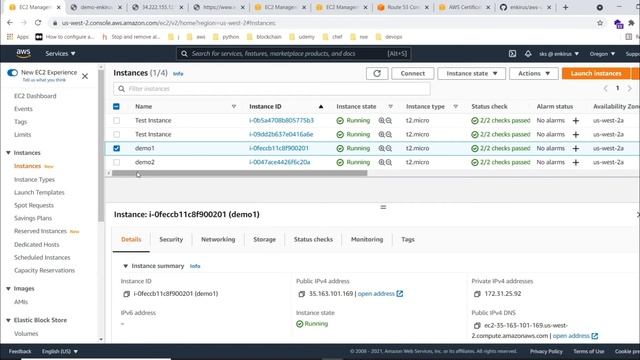Viewport: 640px width, 360px height.
Task: Switch to the Tags tab
Action: [408, 240]
